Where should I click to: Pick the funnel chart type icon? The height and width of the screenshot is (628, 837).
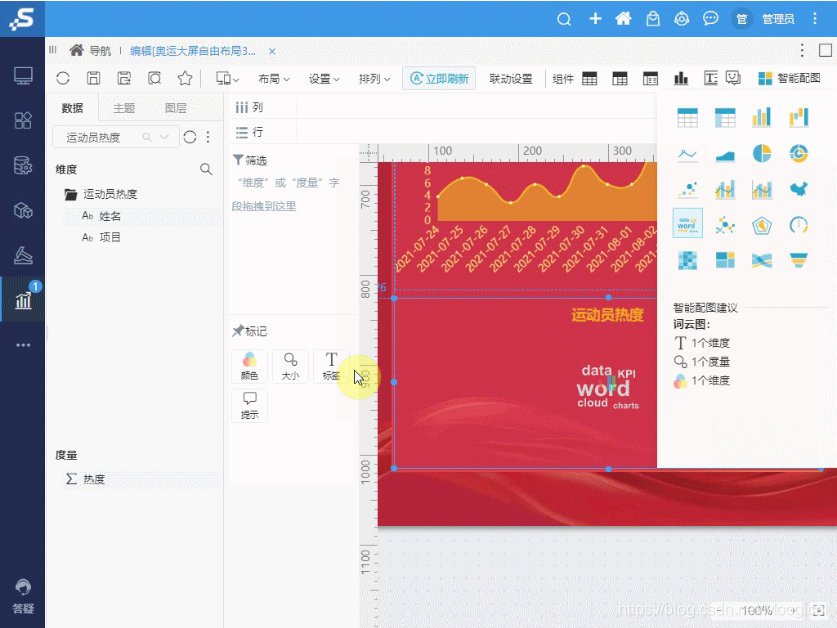[x=799, y=259]
